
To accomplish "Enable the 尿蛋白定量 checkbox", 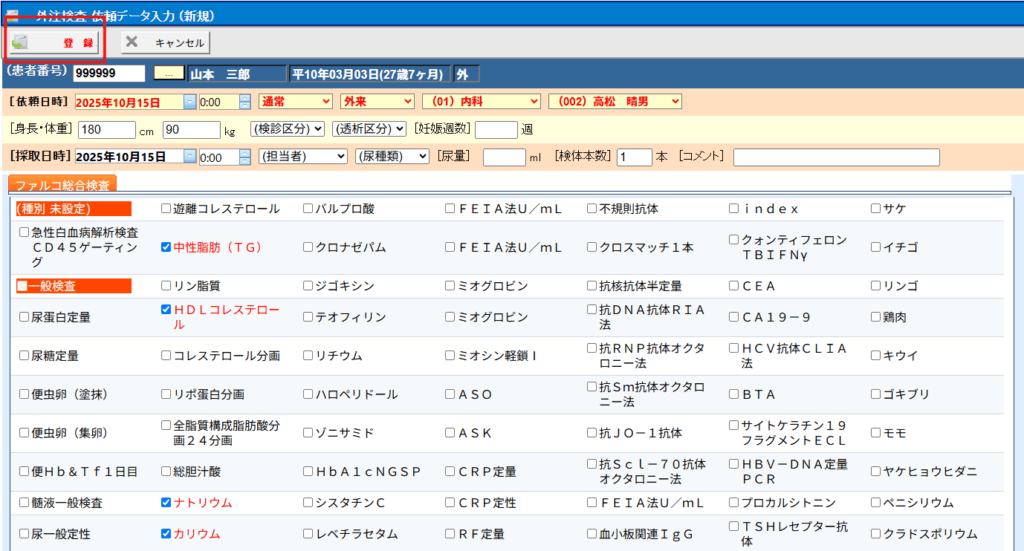I will pos(24,318).
